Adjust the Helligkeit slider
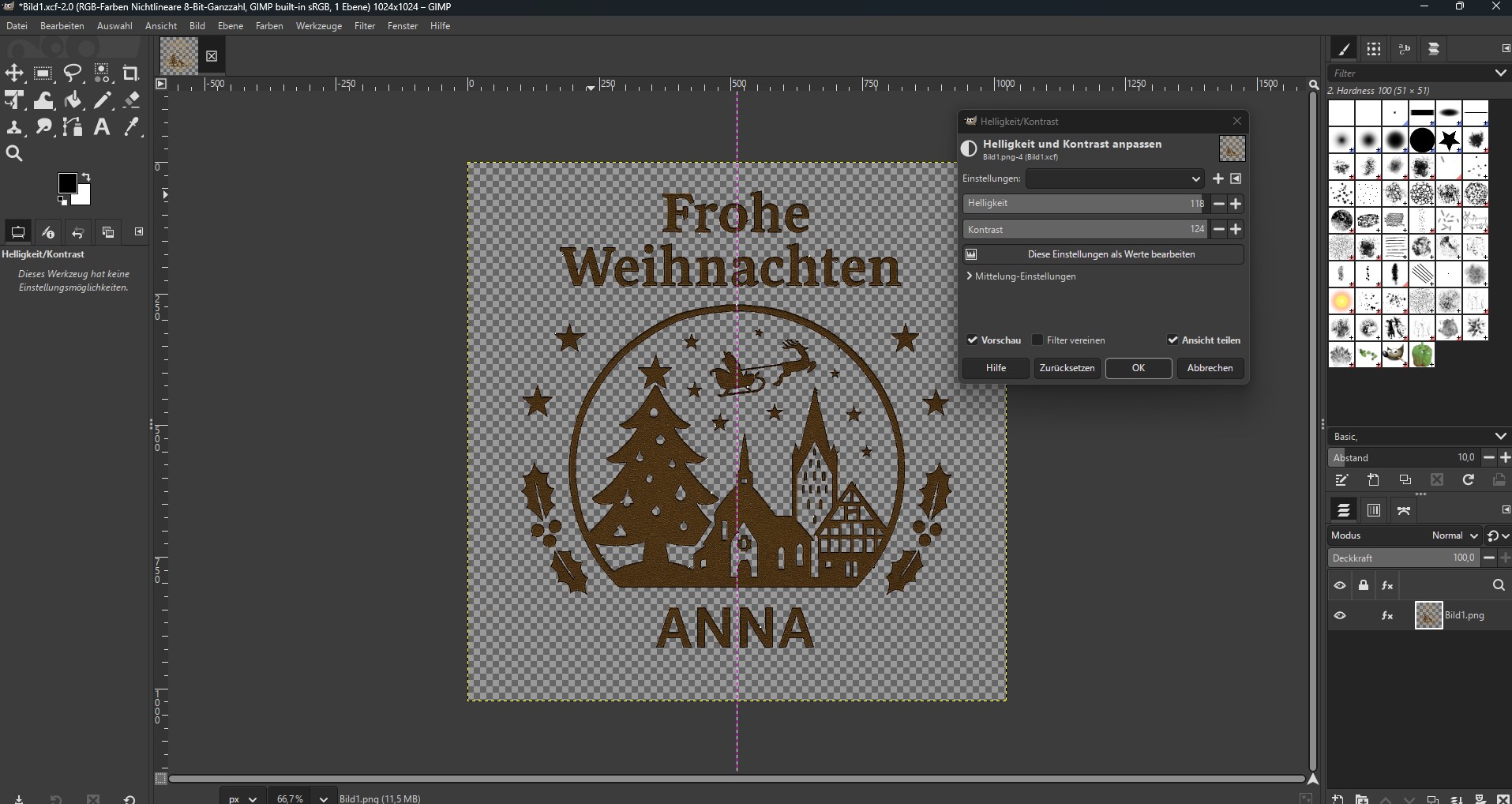 point(1082,204)
